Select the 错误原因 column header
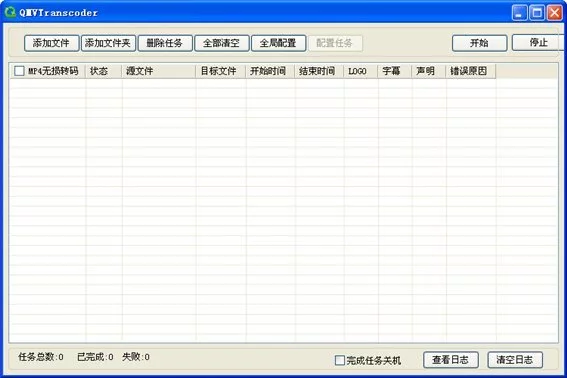The image size is (567, 378). pyautogui.click(x=471, y=71)
